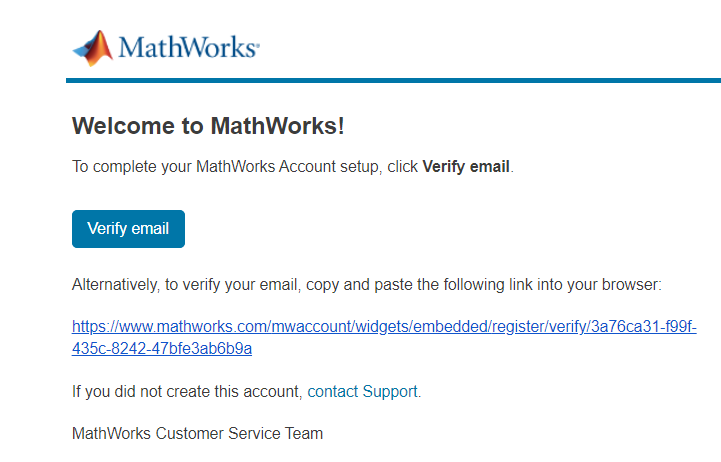Click the wrapped link ending 47bfe3ab6b9a

tap(162, 348)
